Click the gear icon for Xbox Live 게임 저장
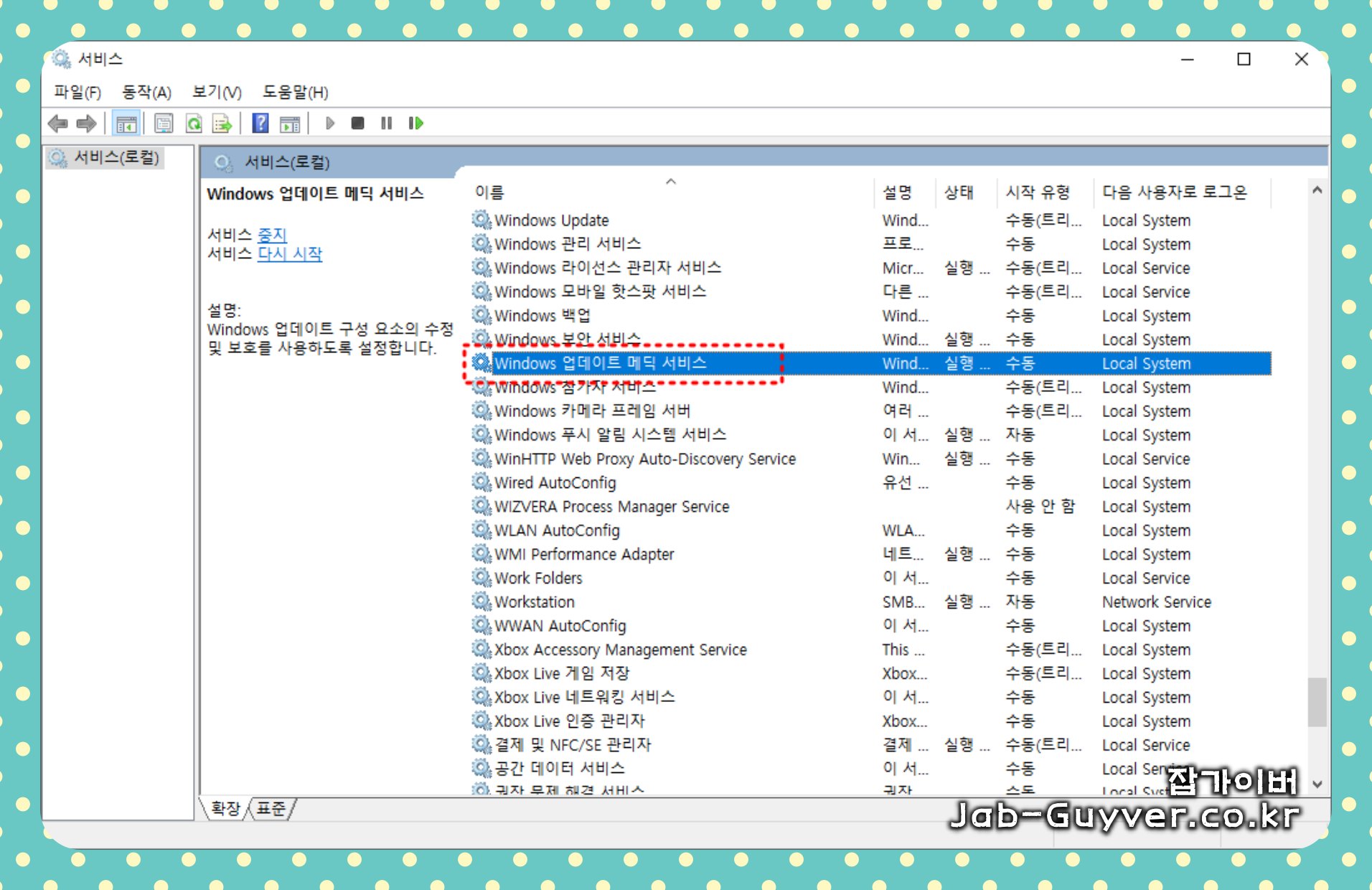 481,673
